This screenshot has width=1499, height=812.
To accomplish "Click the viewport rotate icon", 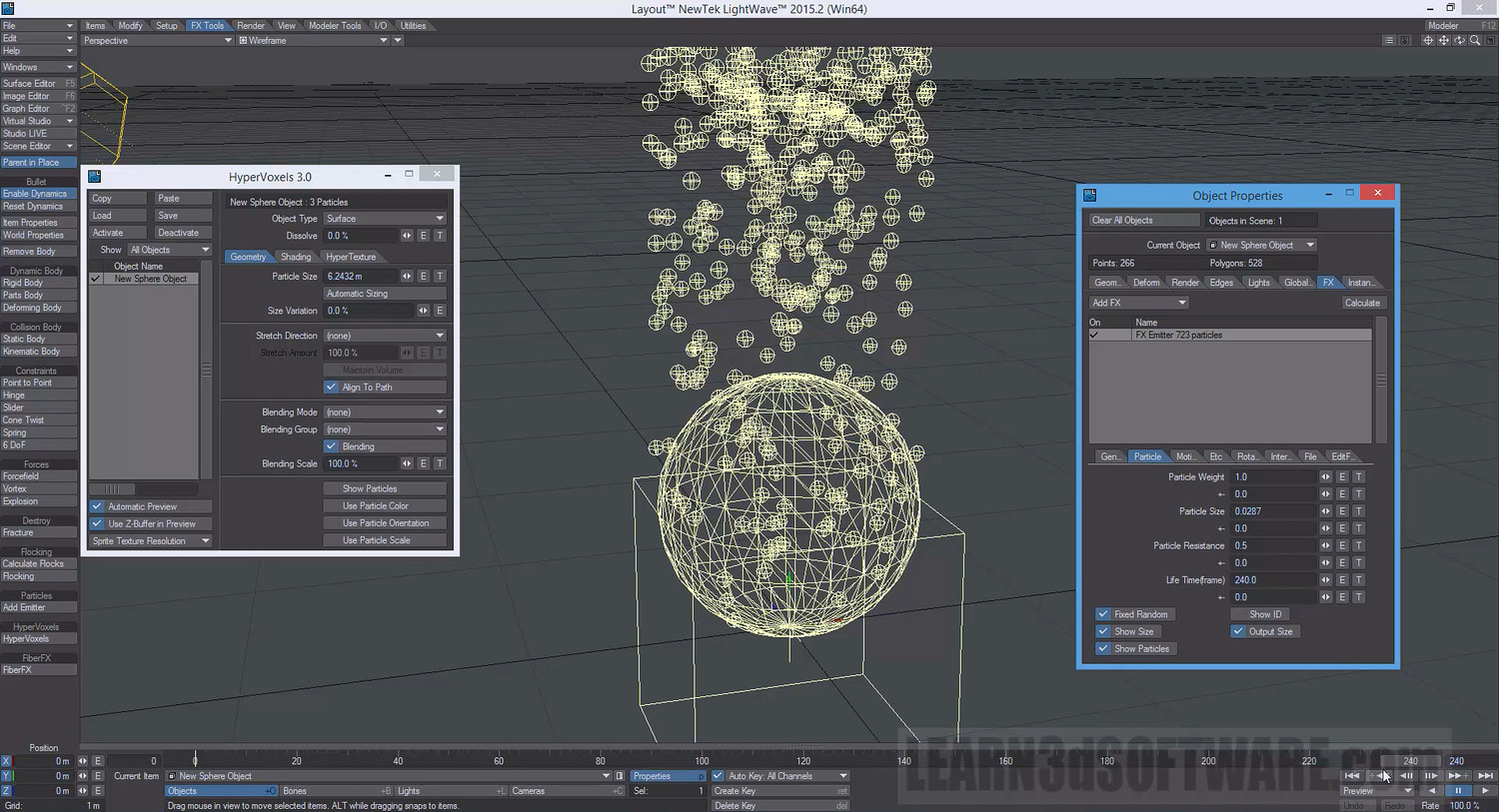I will (x=1460, y=40).
